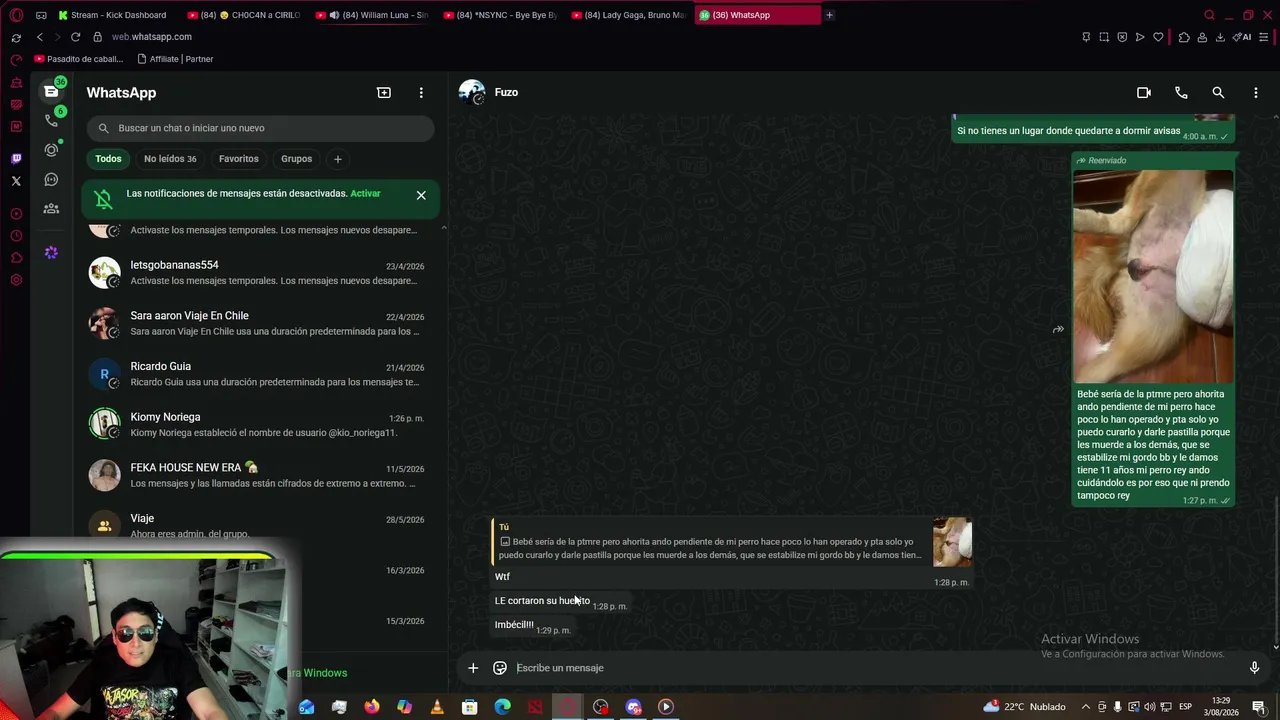This screenshot has width=1280, height=720.
Task: Open the Calls section with 6 badge
Action: (51, 120)
